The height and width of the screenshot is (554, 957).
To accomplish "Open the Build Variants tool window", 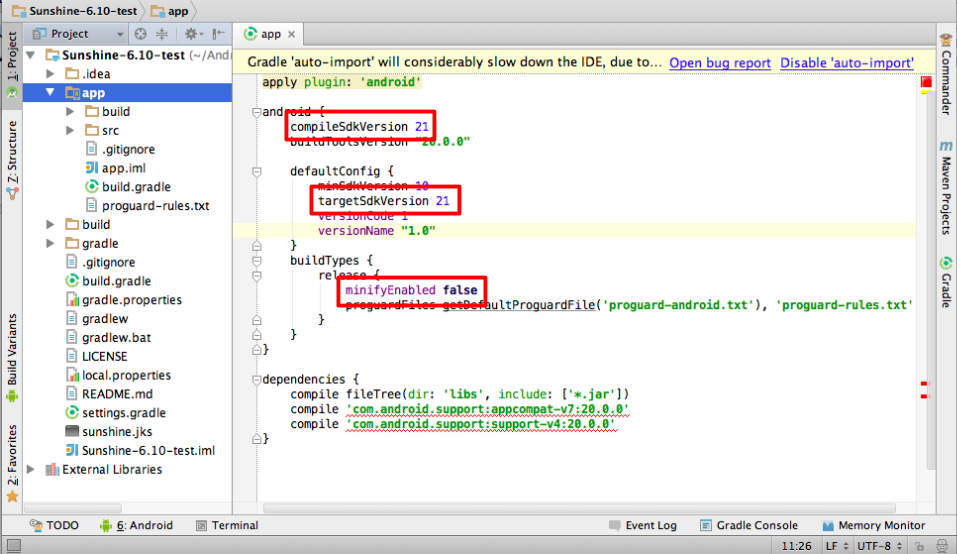I will click(12, 358).
